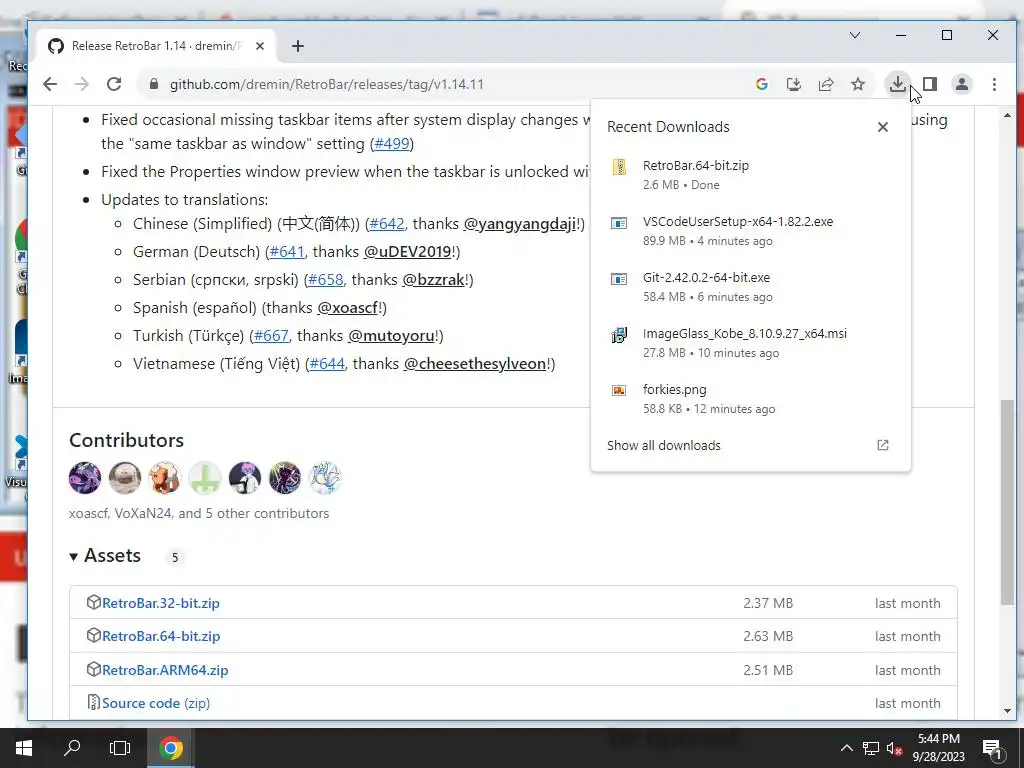The width and height of the screenshot is (1024, 768).
Task: Click the last contributor avatar
Action: coord(325,478)
